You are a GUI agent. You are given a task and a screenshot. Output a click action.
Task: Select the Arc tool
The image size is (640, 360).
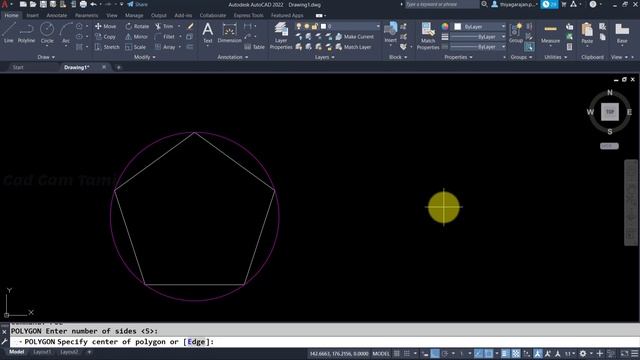click(66, 33)
